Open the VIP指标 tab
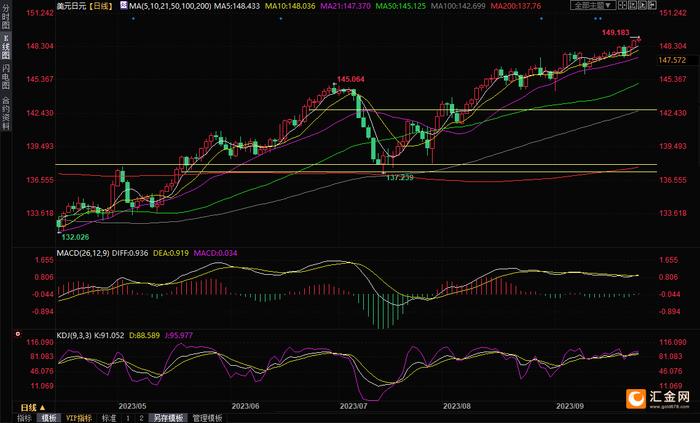 (x=79, y=418)
